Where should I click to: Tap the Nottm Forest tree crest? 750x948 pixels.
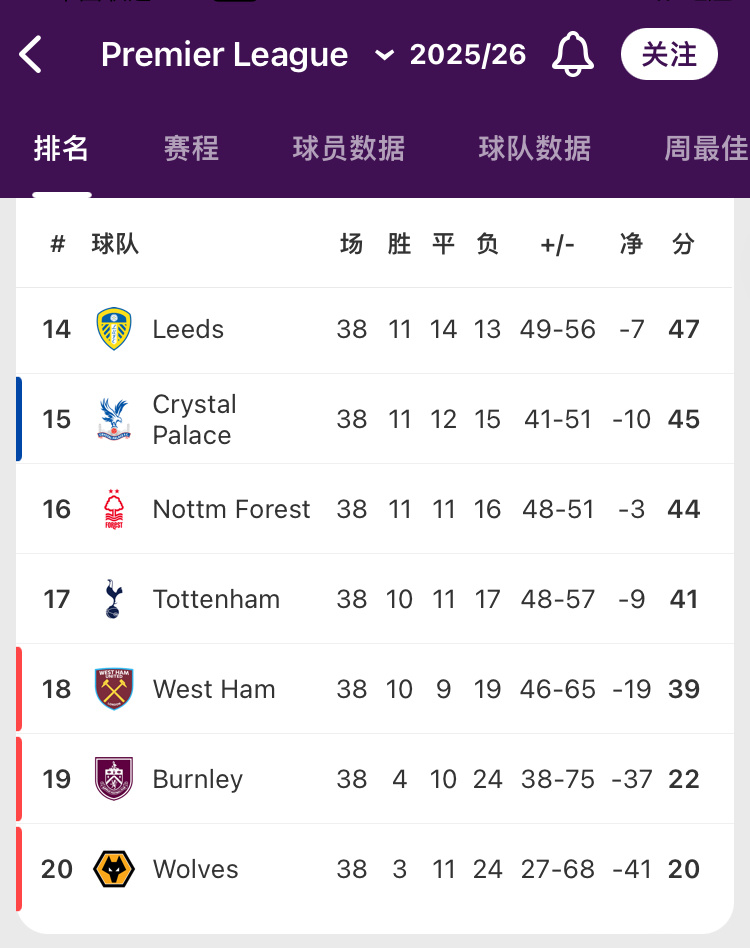(114, 509)
